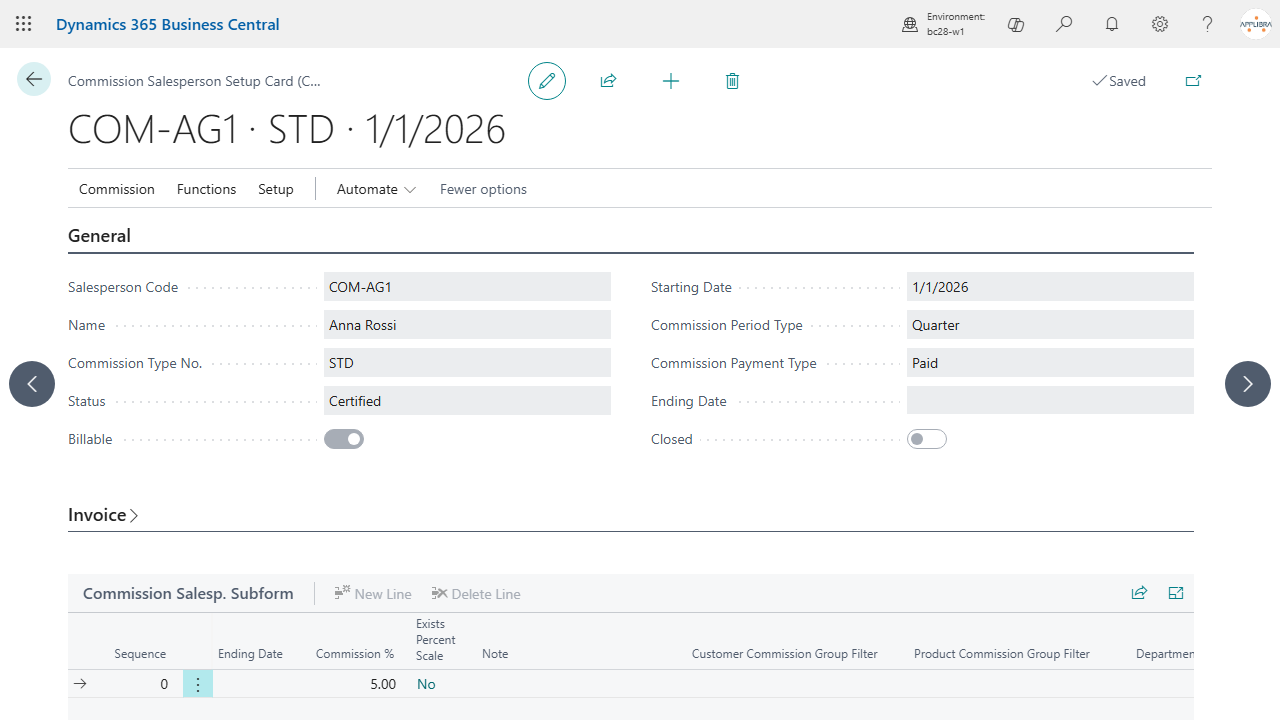
Task: Open the card in a new window
Action: pyautogui.click(x=1193, y=81)
